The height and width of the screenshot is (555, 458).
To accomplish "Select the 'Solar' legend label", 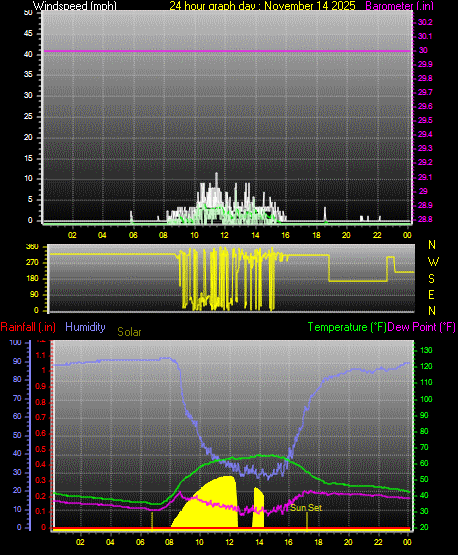I will 129,332.
